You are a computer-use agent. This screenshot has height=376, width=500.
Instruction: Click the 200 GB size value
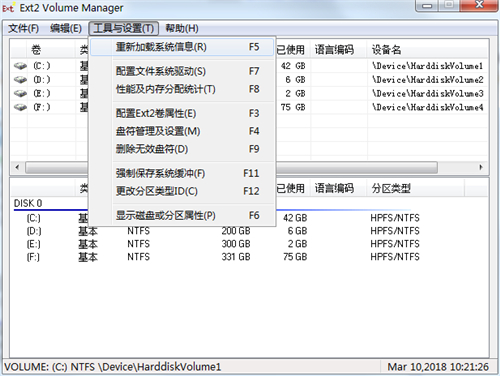click(236, 231)
